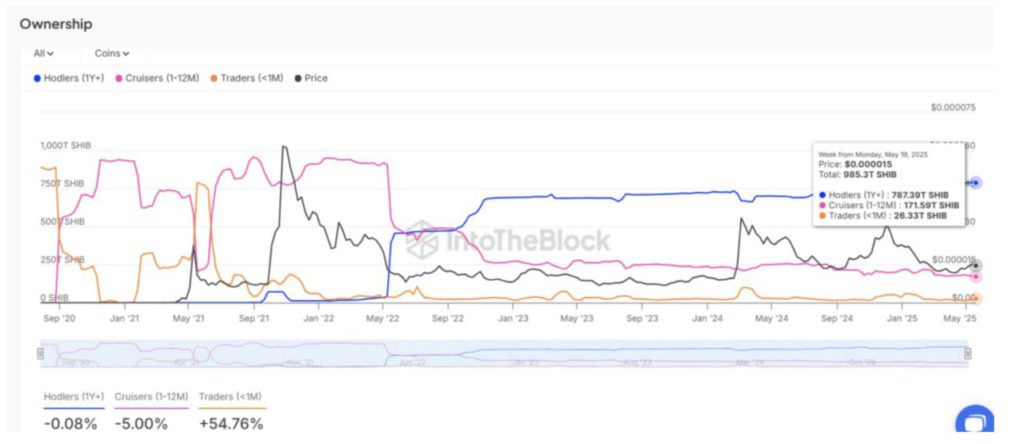Click the right range navigator handle
This screenshot has width=1024, height=444.
click(x=968, y=353)
